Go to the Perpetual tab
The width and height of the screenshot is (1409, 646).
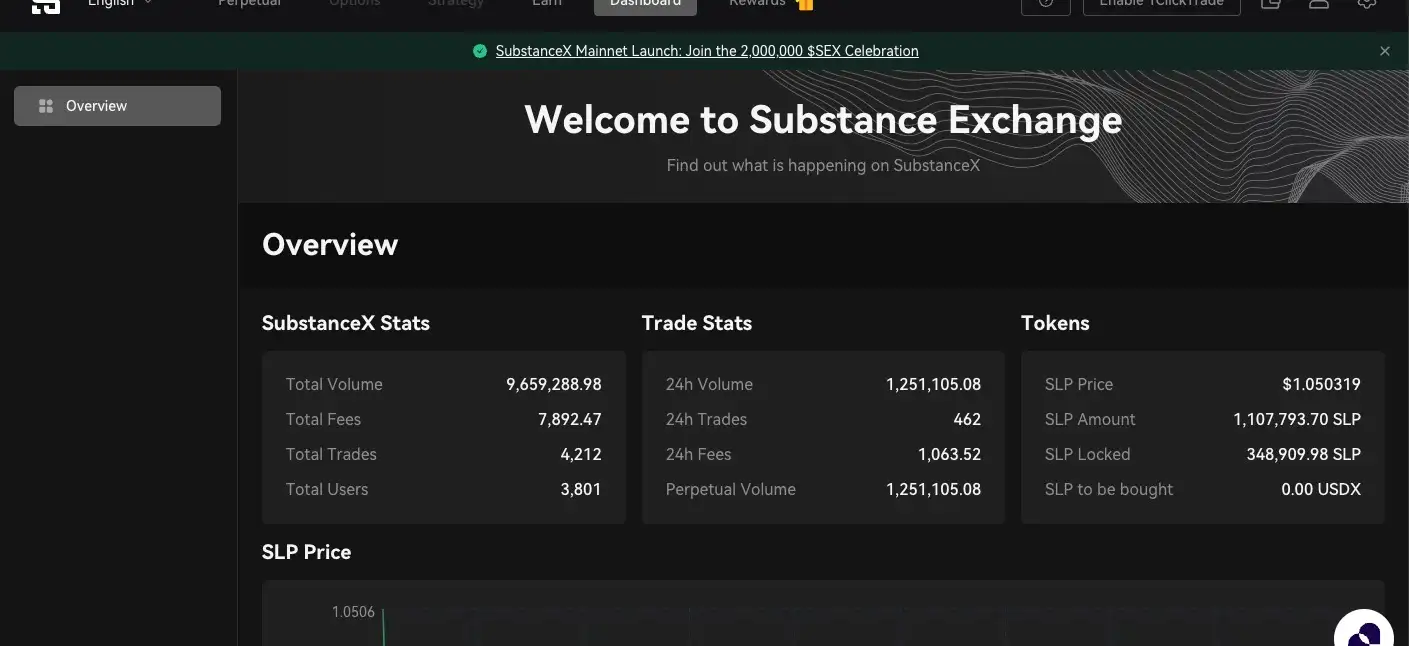point(249,4)
